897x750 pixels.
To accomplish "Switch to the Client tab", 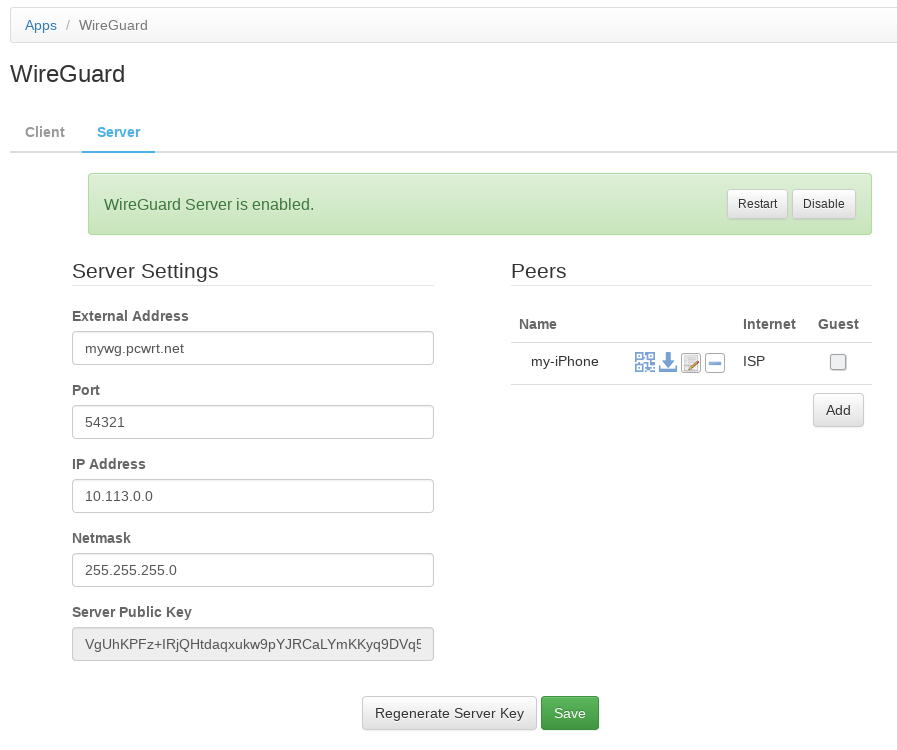I will coord(45,132).
